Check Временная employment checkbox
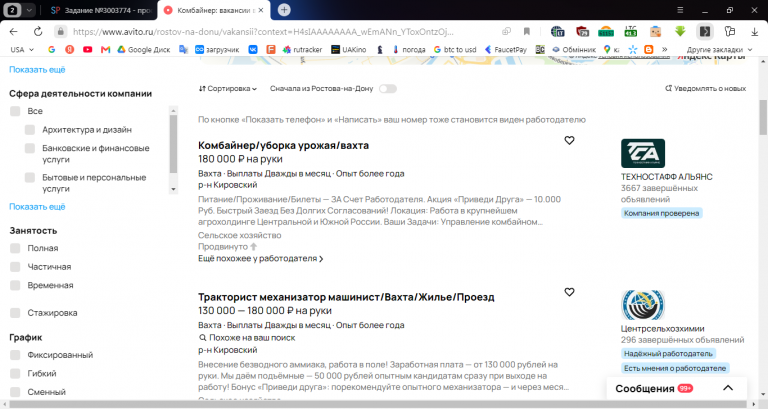Viewport: 768px width, 409px height. (x=15, y=286)
